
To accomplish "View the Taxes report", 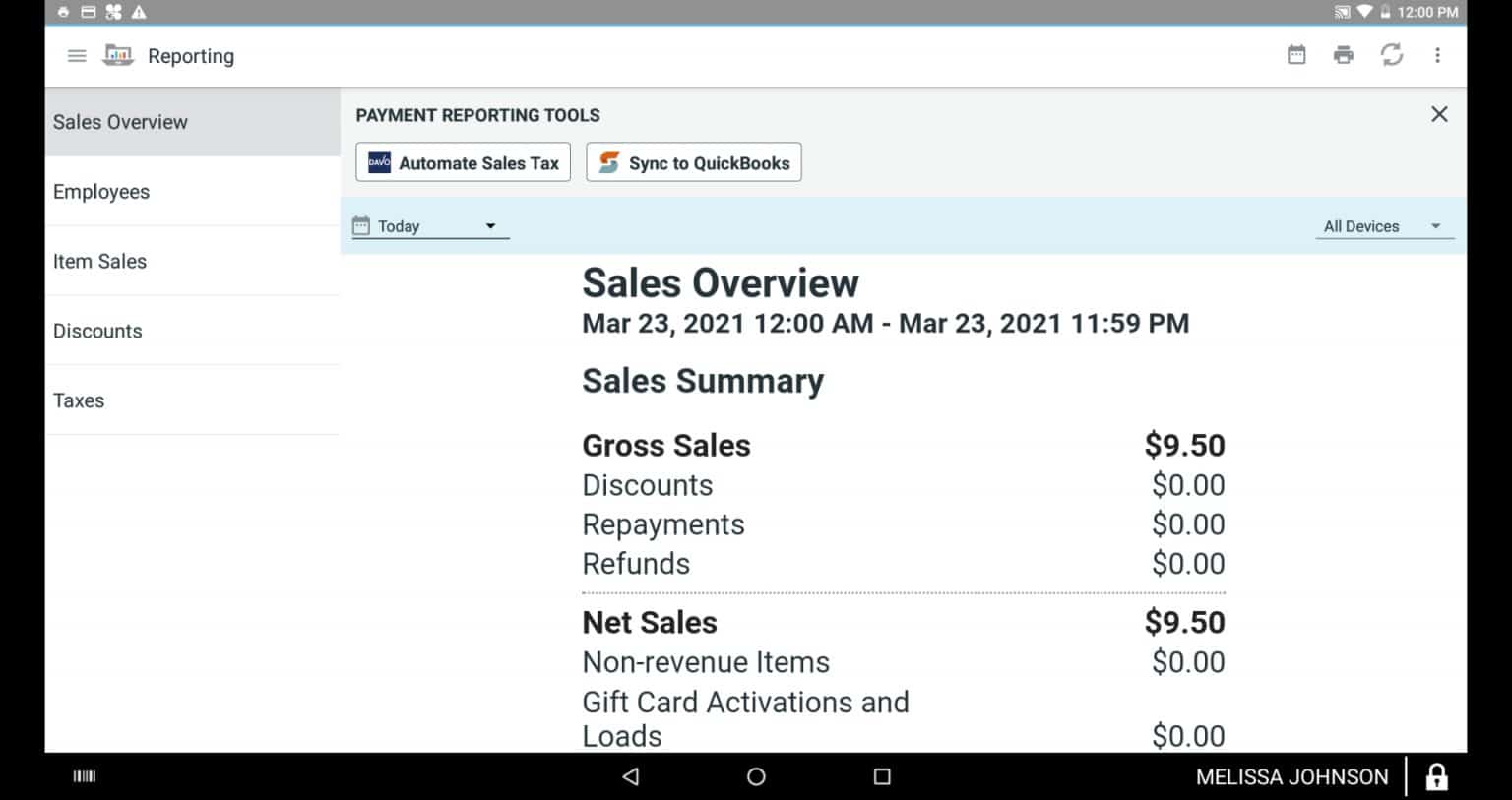I will (x=79, y=400).
